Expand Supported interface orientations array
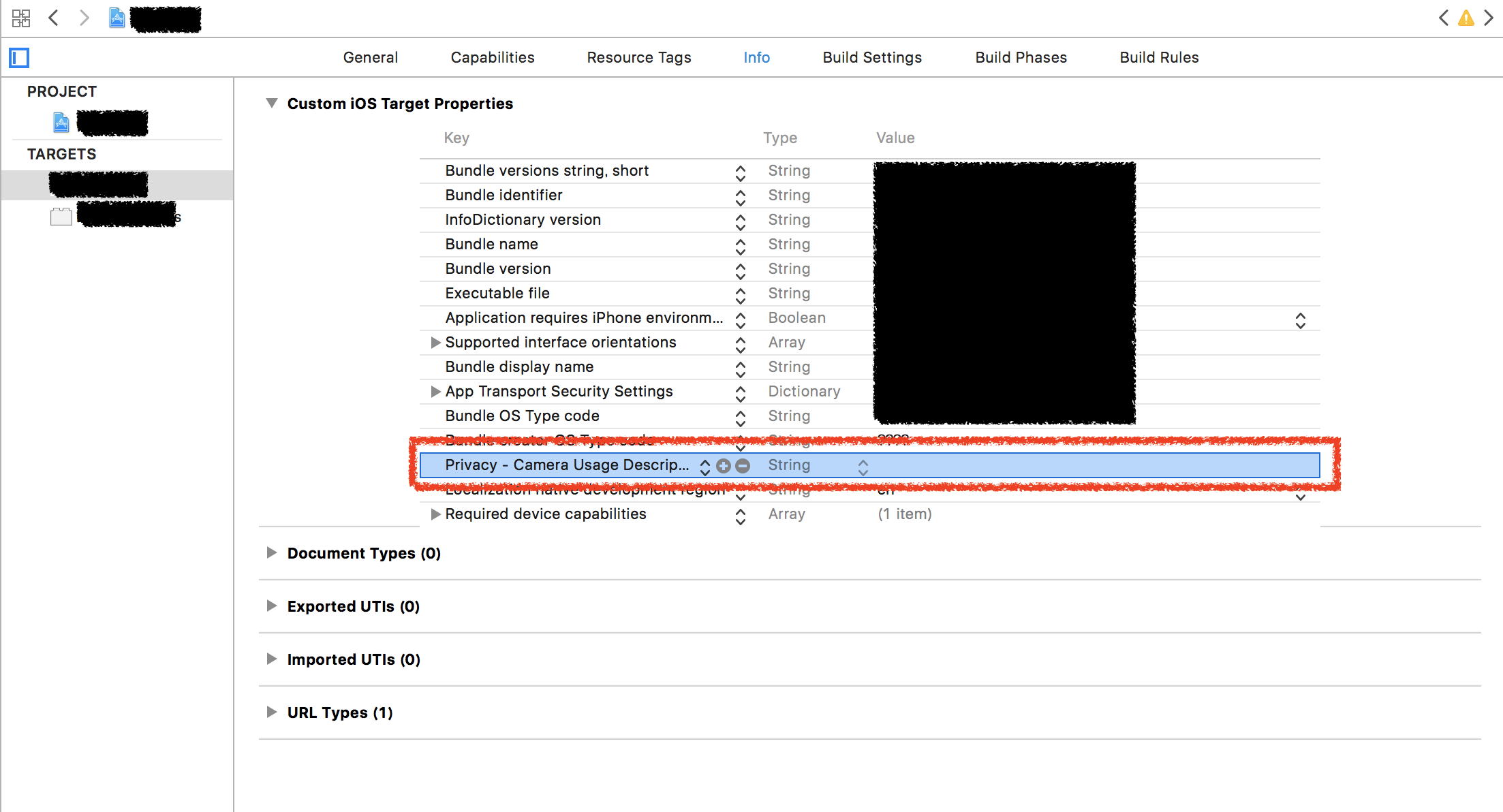The image size is (1503, 812). [434, 343]
